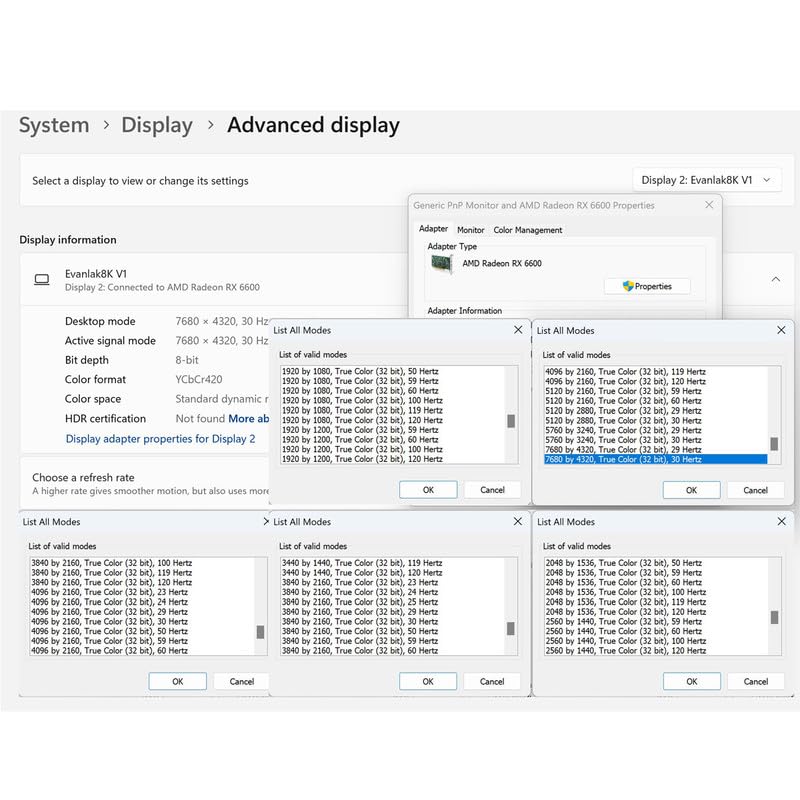Close the dialog listing 7680 by 4320 modes
The width and height of the screenshot is (800, 800).
pyautogui.click(x=780, y=330)
